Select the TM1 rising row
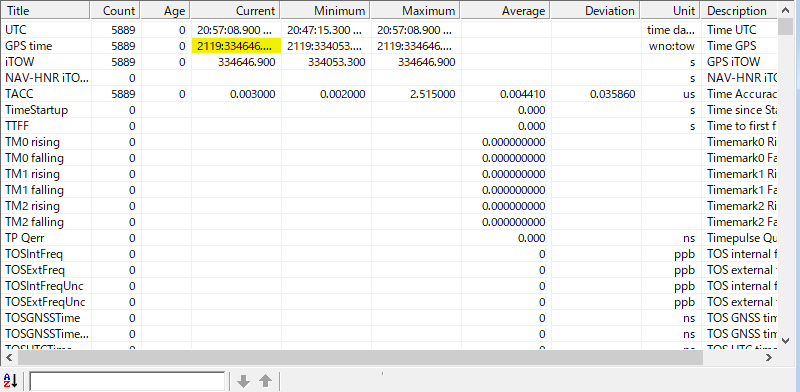800x392 pixels. point(389,174)
